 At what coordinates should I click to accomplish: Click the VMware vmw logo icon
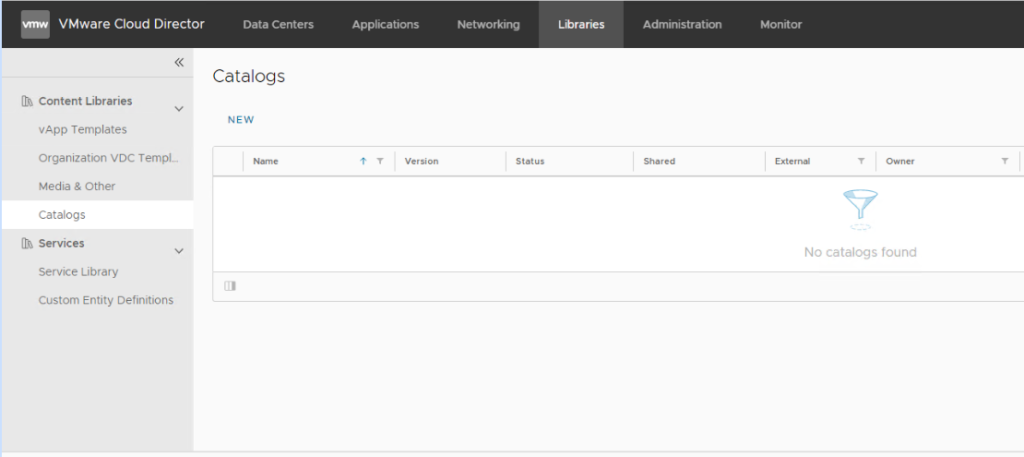click(35, 24)
